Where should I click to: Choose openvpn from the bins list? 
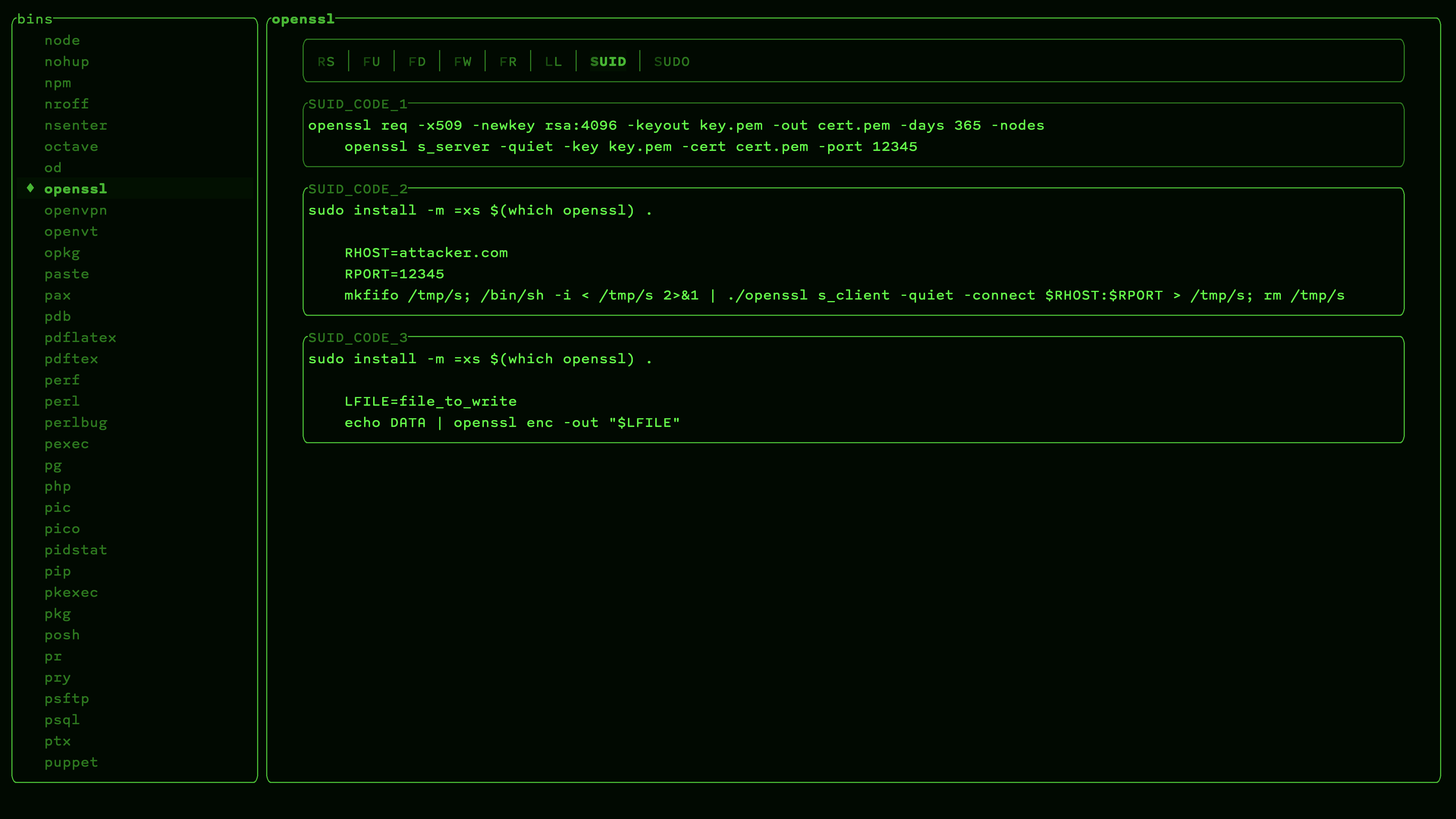click(76, 210)
